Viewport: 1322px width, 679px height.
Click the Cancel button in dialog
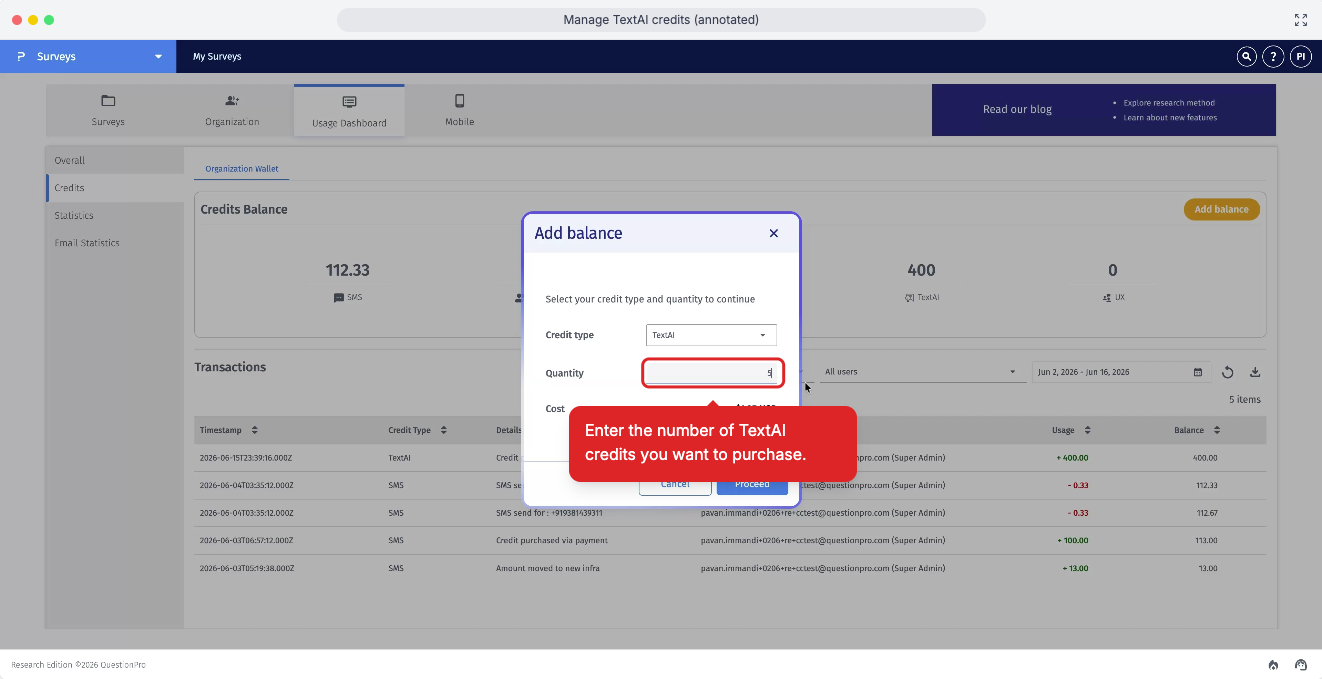tap(675, 484)
